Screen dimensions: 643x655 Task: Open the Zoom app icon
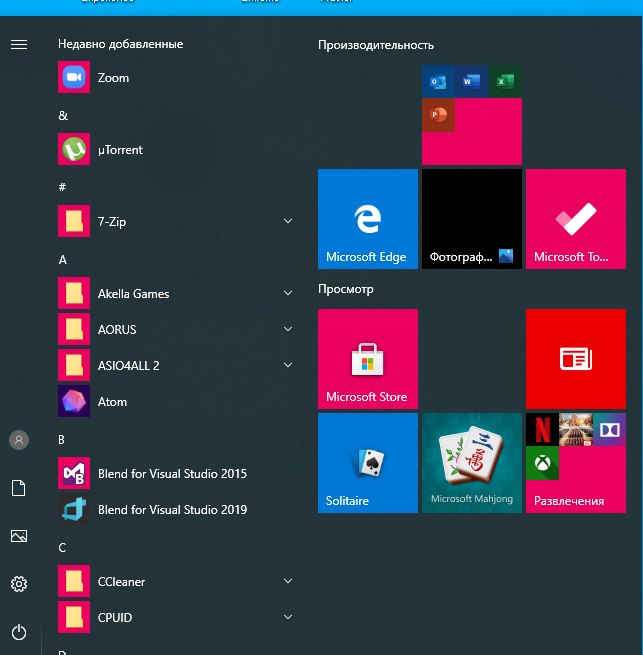point(74,77)
